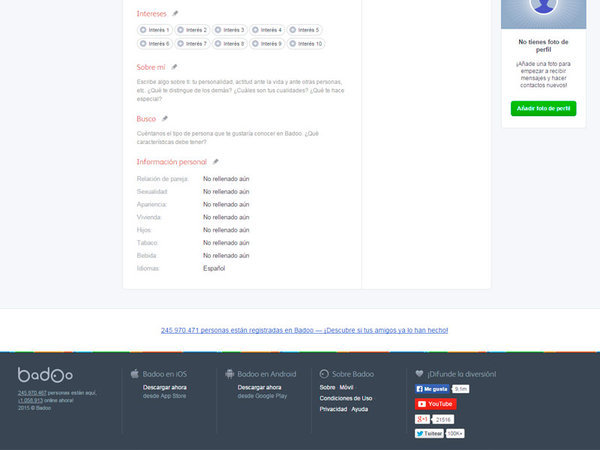Open the Ayuda footer link
Viewport: 600px width, 450px height.
(360, 409)
